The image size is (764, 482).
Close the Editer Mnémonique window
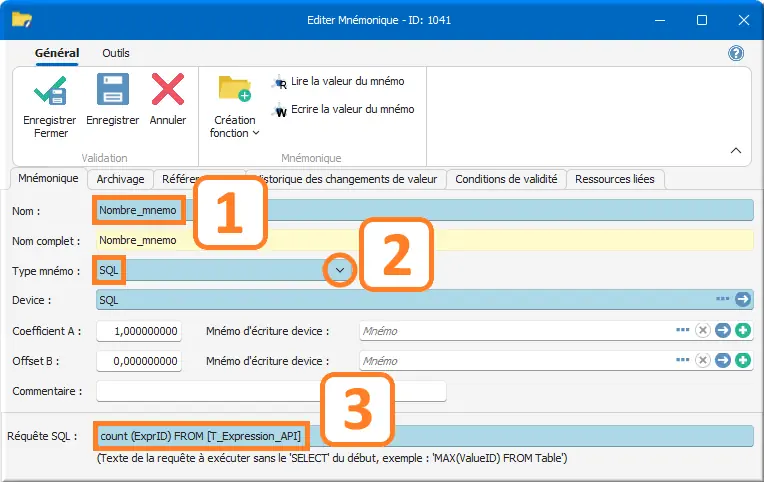744,20
